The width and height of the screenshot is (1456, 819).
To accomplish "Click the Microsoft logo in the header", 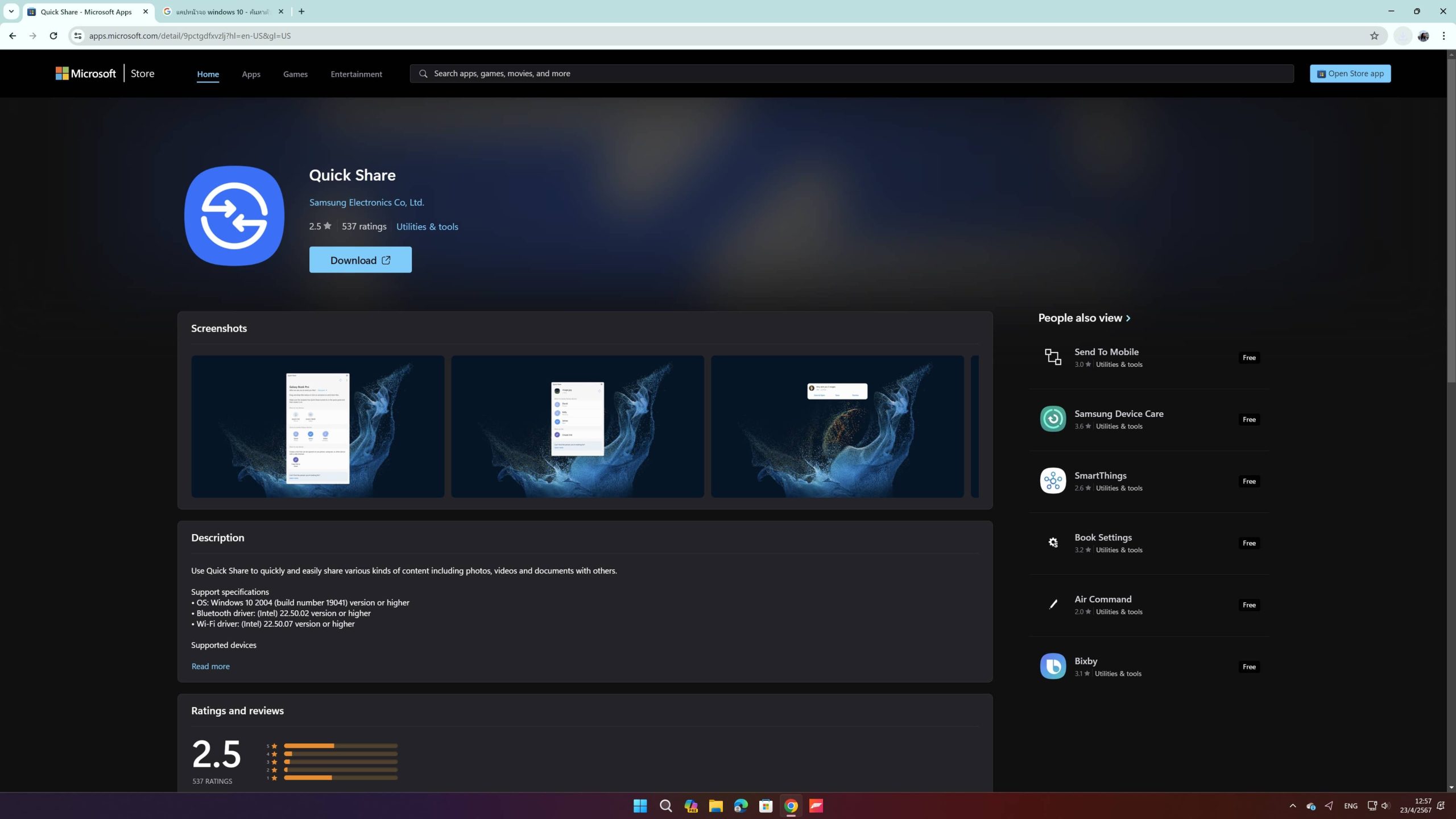I will click(86, 73).
